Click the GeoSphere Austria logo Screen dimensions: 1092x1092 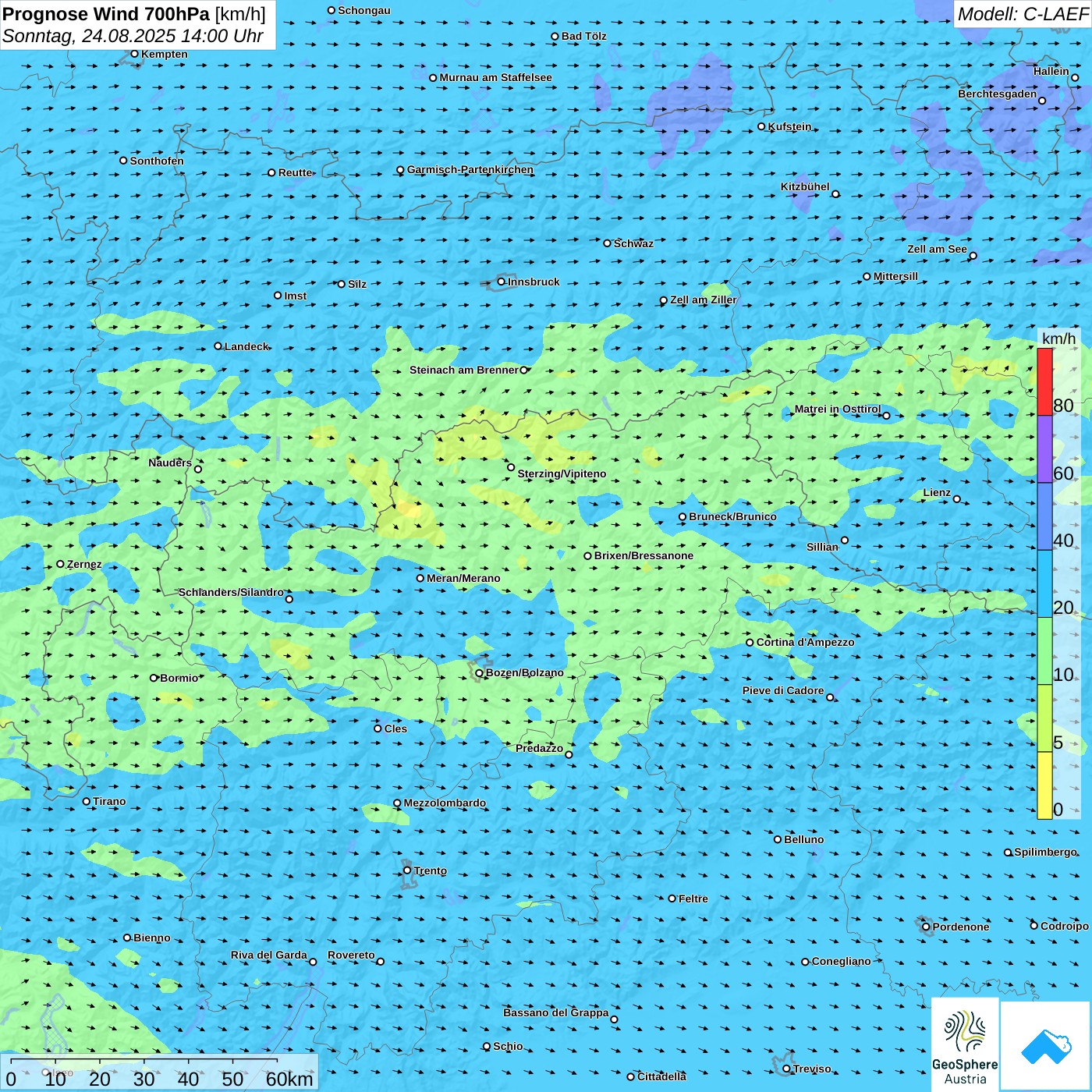click(x=965, y=1044)
